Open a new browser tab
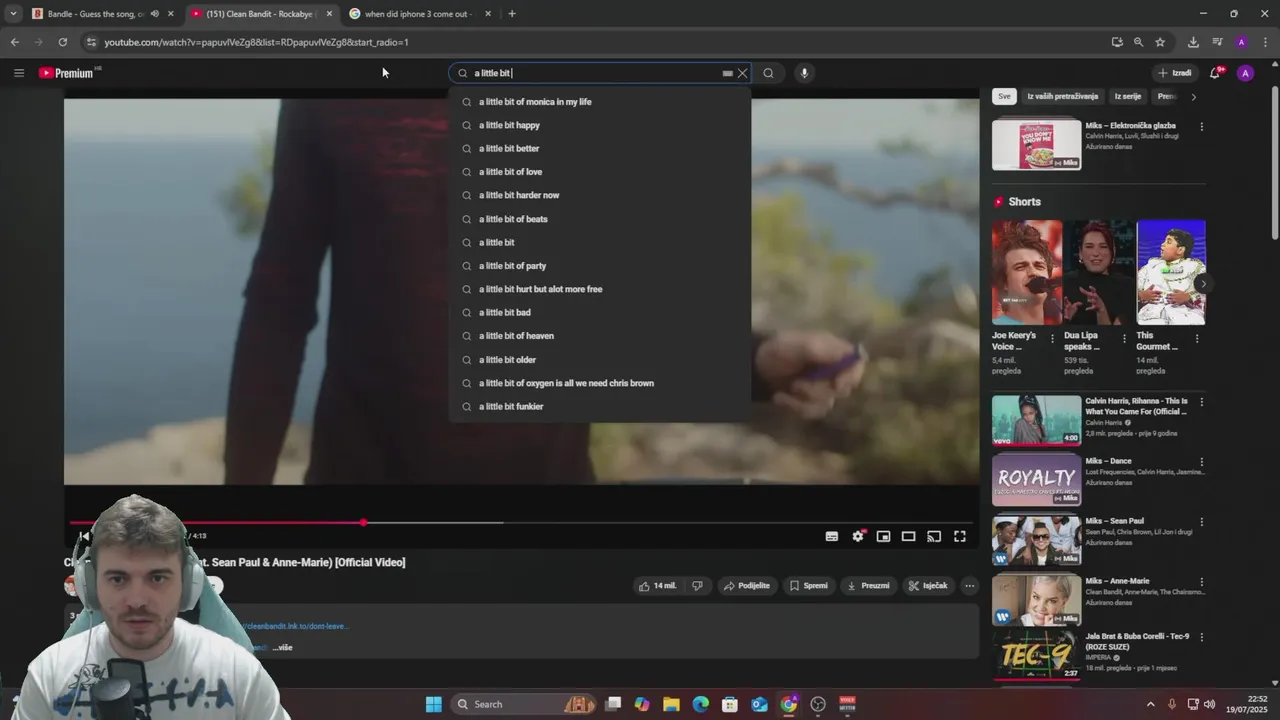Screen dimensions: 1280x720 (512, 14)
